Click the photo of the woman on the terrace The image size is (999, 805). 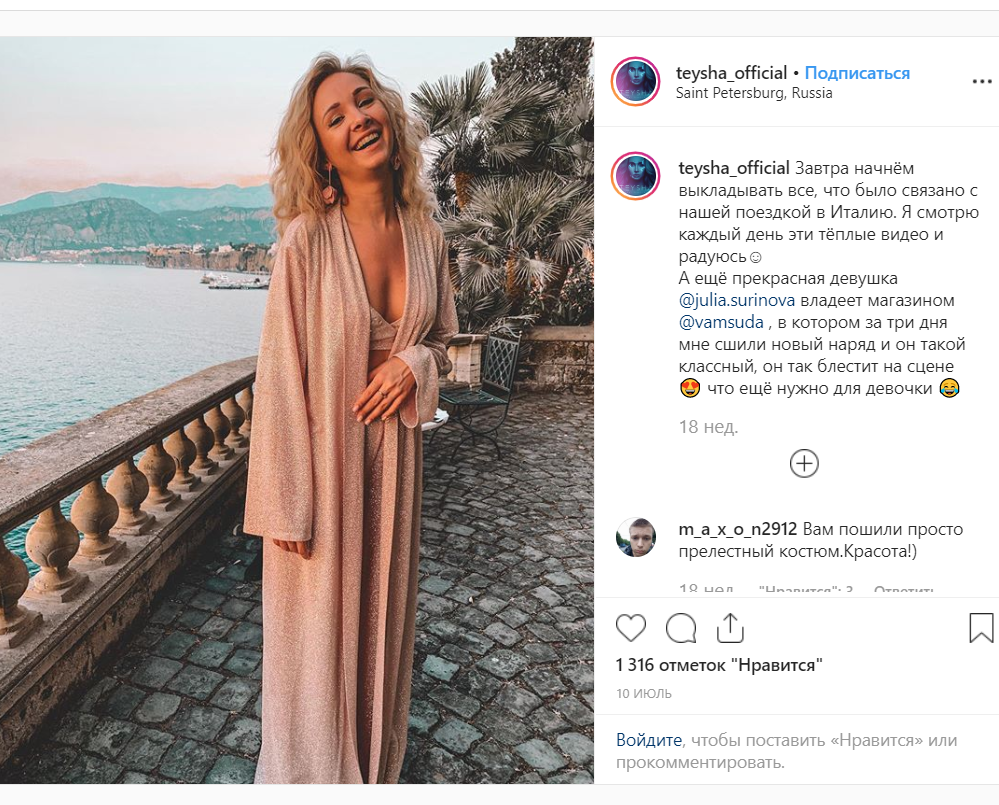click(297, 410)
